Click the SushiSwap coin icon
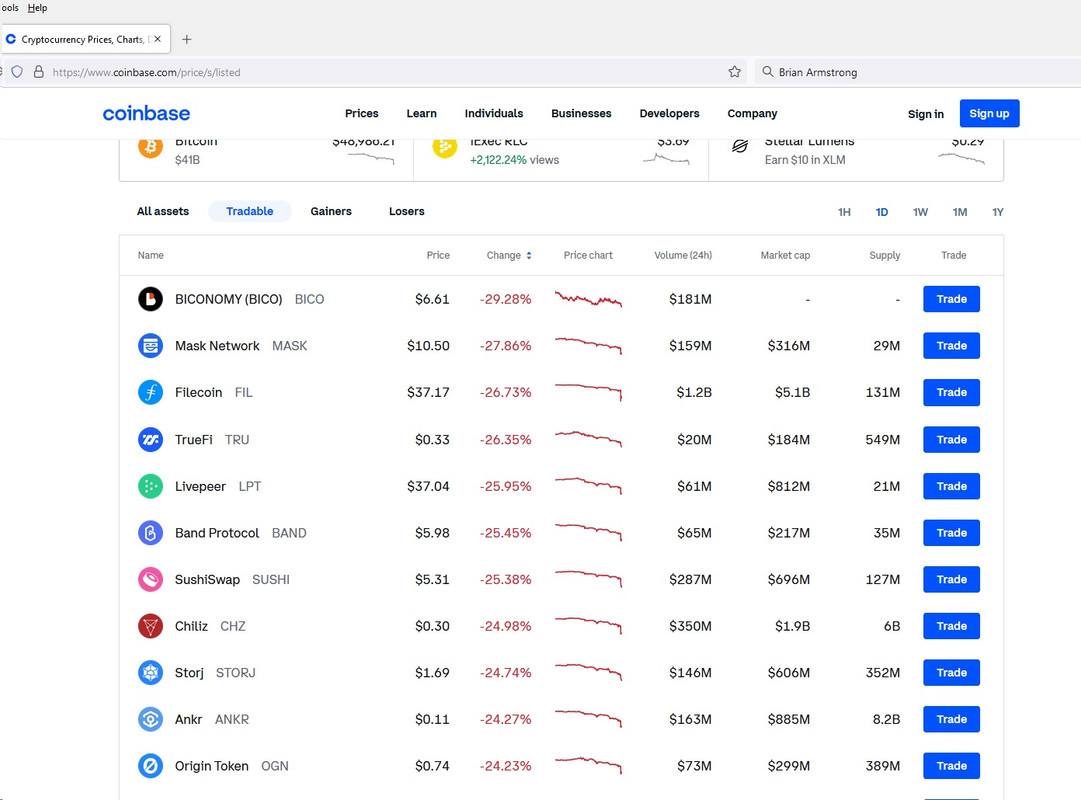The width and height of the screenshot is (1081, 800). pyautogui.click(x=150, y=579)
